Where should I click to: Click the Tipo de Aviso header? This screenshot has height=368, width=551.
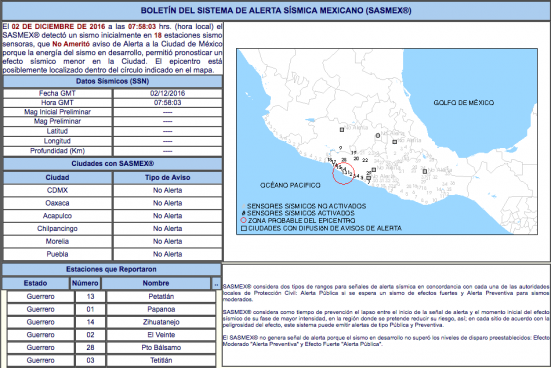[168, 177]
